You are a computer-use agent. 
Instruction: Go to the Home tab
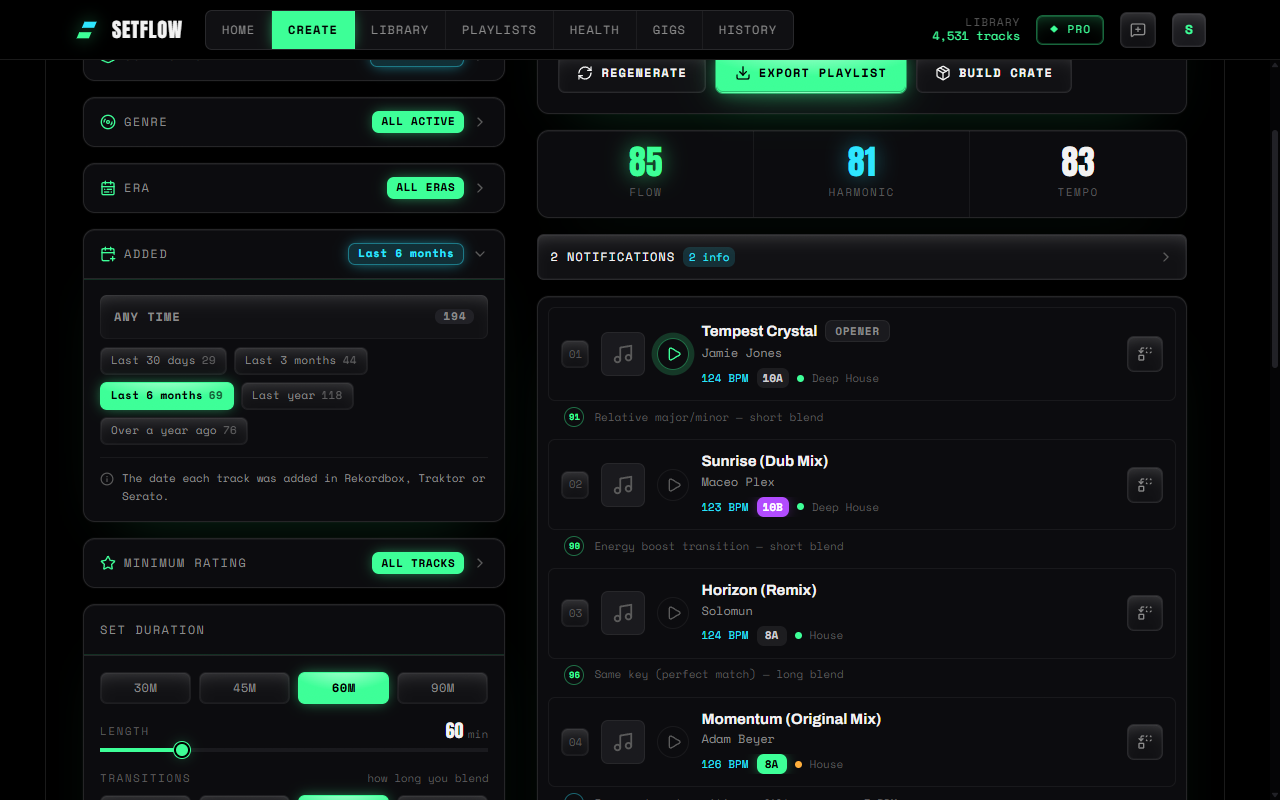coord(238,30)
